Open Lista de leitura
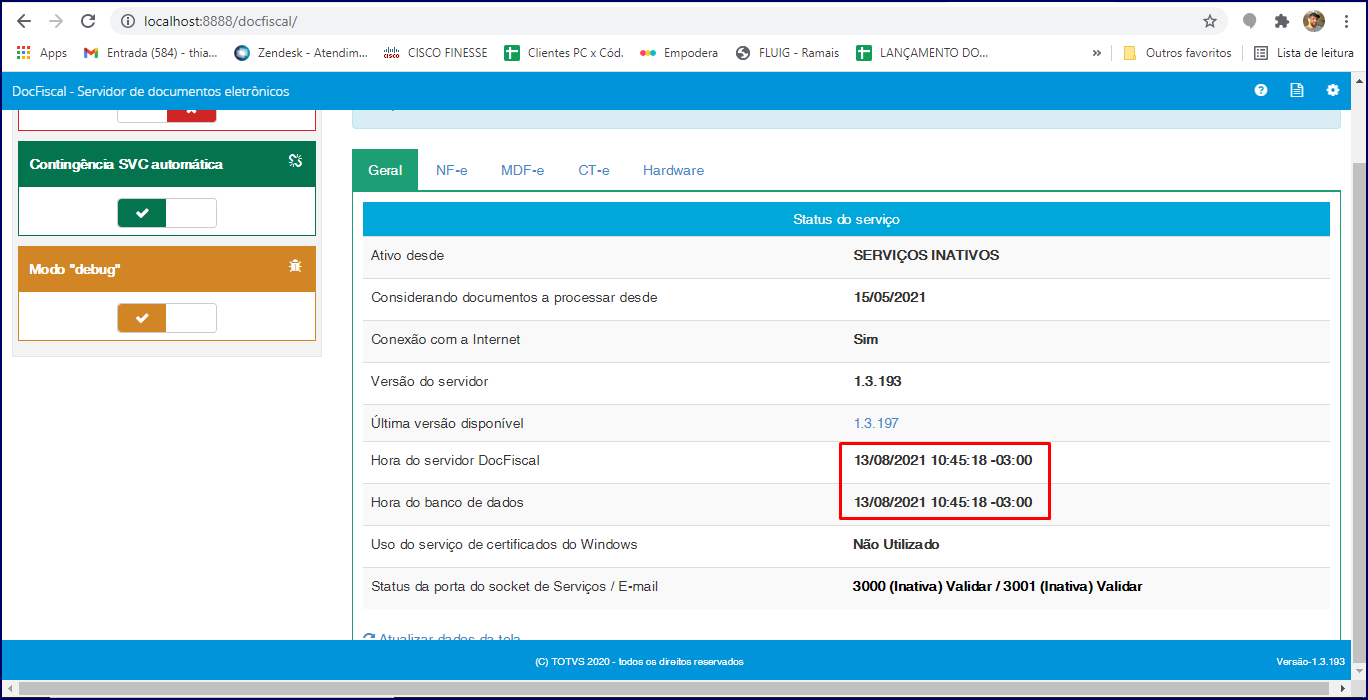The width and height of the screenshot is (1368, 700). [x=1304, y=53]
